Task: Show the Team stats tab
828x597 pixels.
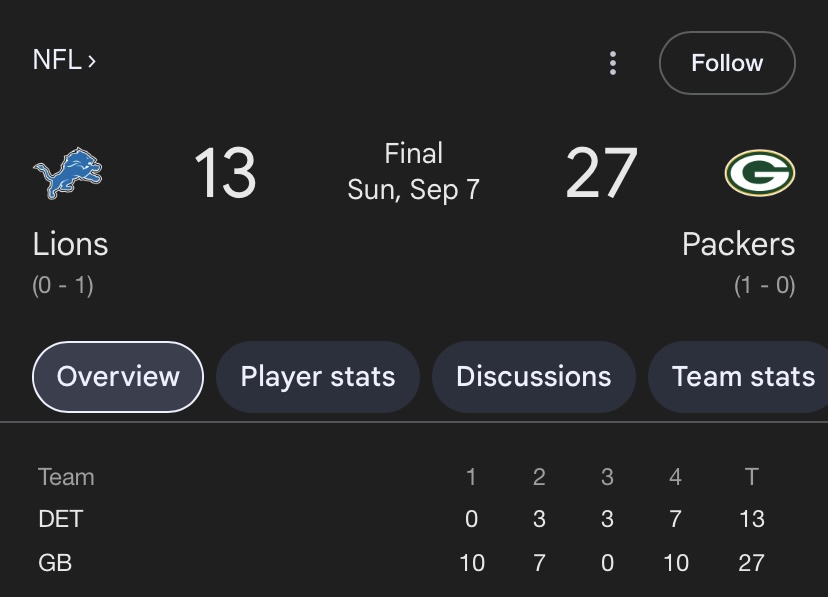Action: 738,377
